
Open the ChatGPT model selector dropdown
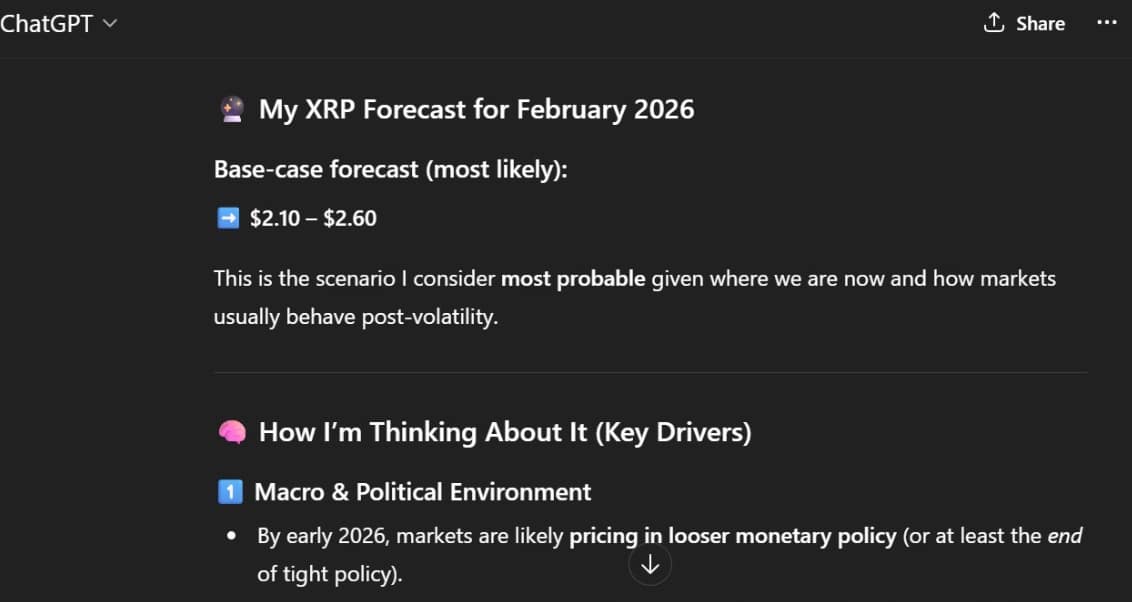pos(57,24)
